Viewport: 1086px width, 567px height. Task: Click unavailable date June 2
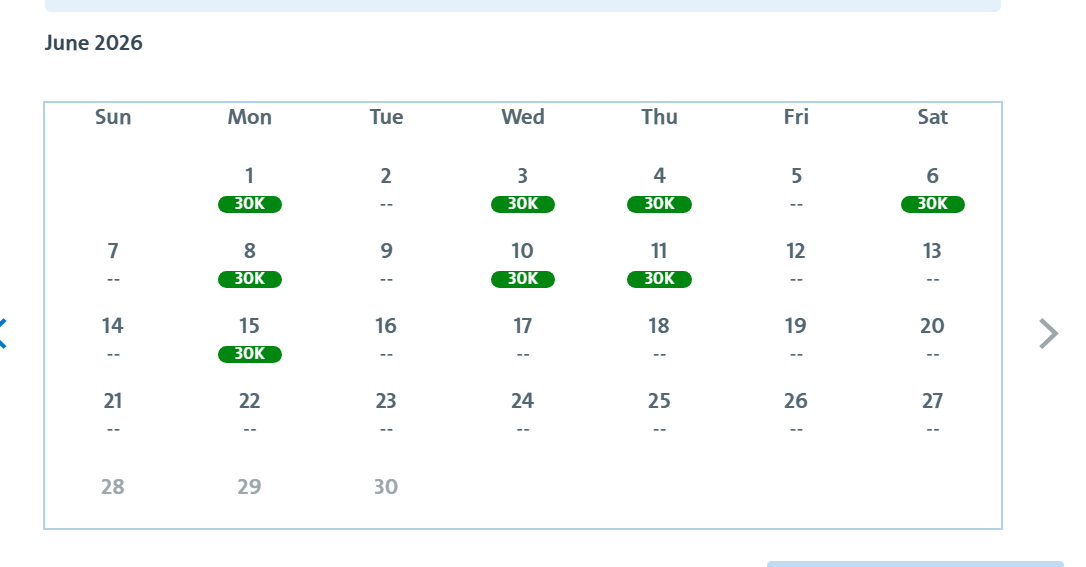[x=386, y=188]
